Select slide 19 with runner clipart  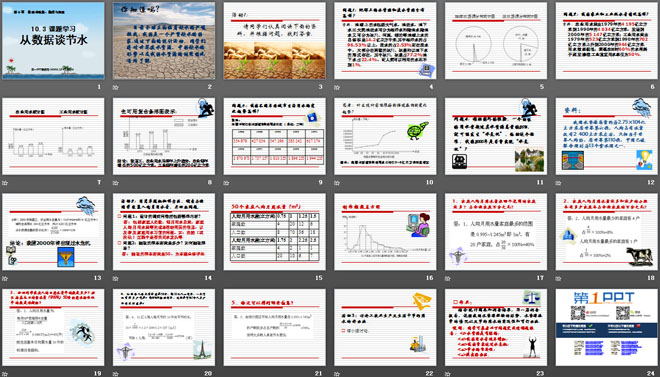(53, 327)
